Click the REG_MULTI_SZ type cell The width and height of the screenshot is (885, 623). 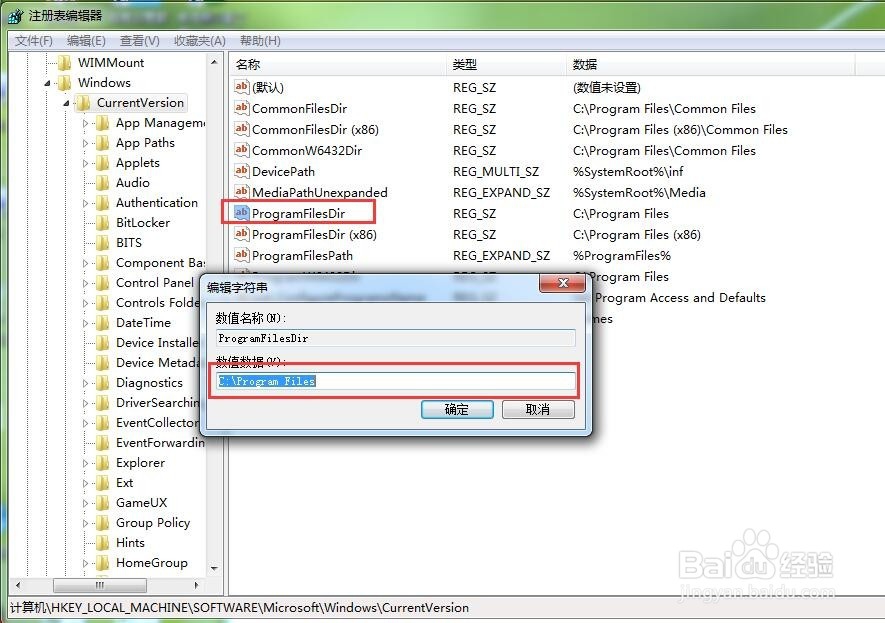[496, 172]
